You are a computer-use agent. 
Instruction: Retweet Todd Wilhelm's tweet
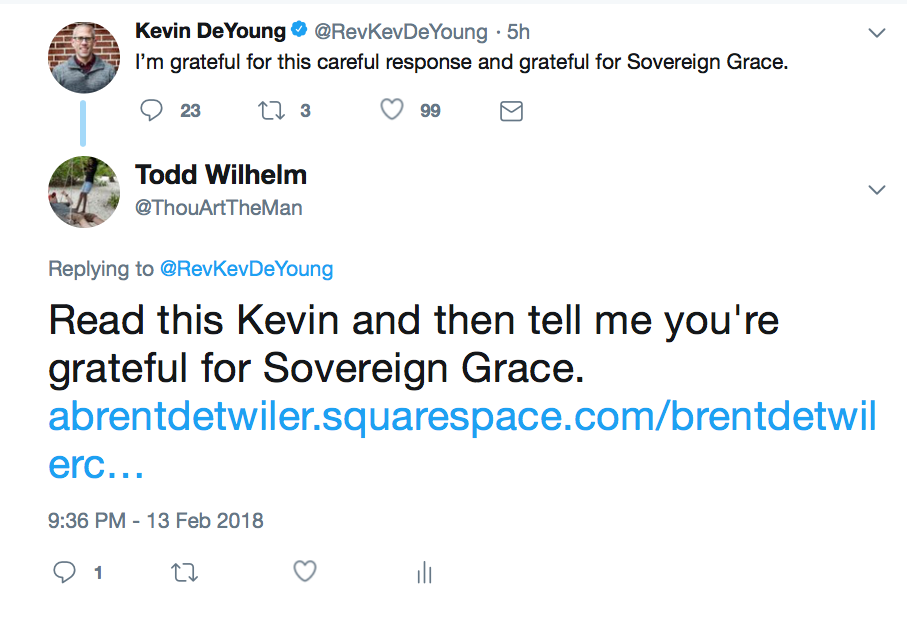pyautogui.click(x=185, y=572)
